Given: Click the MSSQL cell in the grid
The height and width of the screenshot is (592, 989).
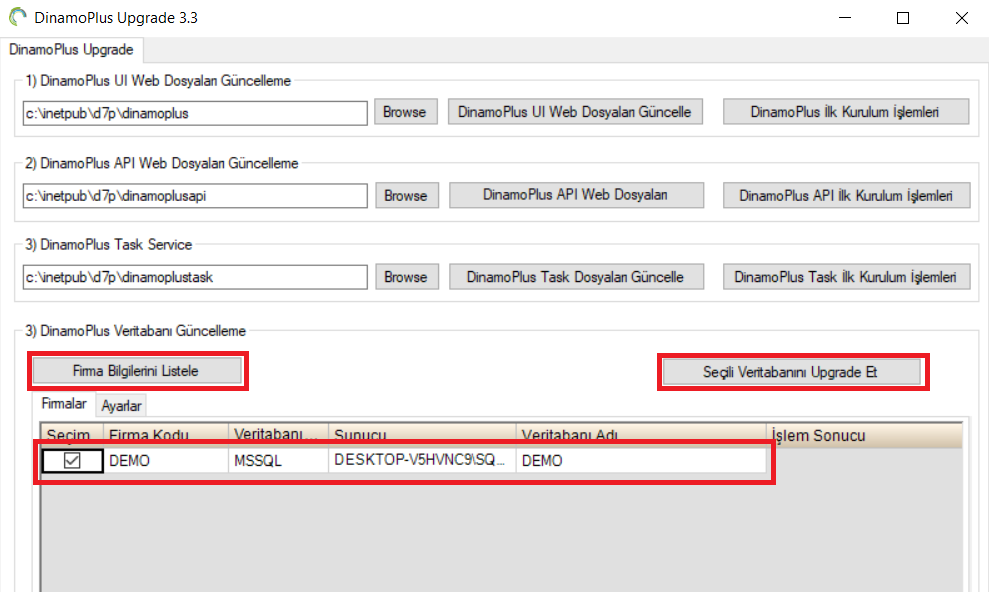Looking at the screenshot, I should pyautogui.click(x=278, y=461).
